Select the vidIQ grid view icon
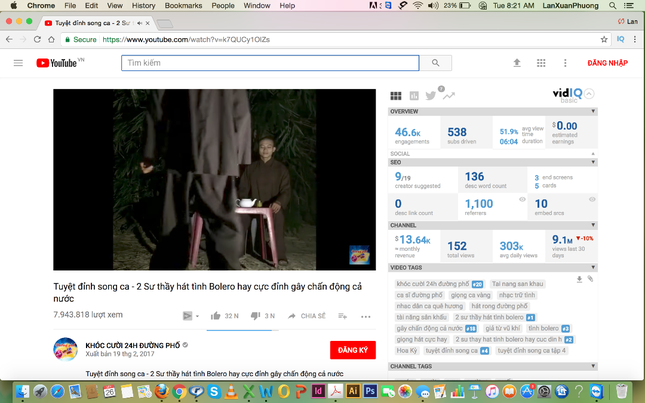This screenshot has height=403, width=645. pyautogui.click(x=396, y=97)
